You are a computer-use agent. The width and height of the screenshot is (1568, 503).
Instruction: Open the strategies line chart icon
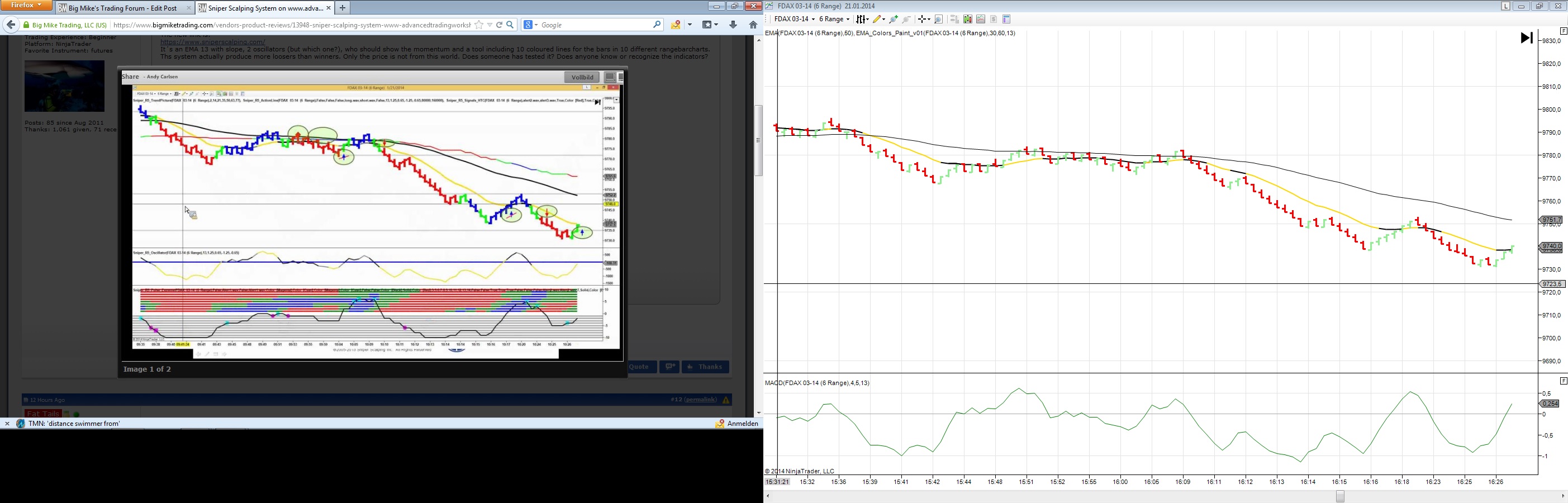pos(980,20)
